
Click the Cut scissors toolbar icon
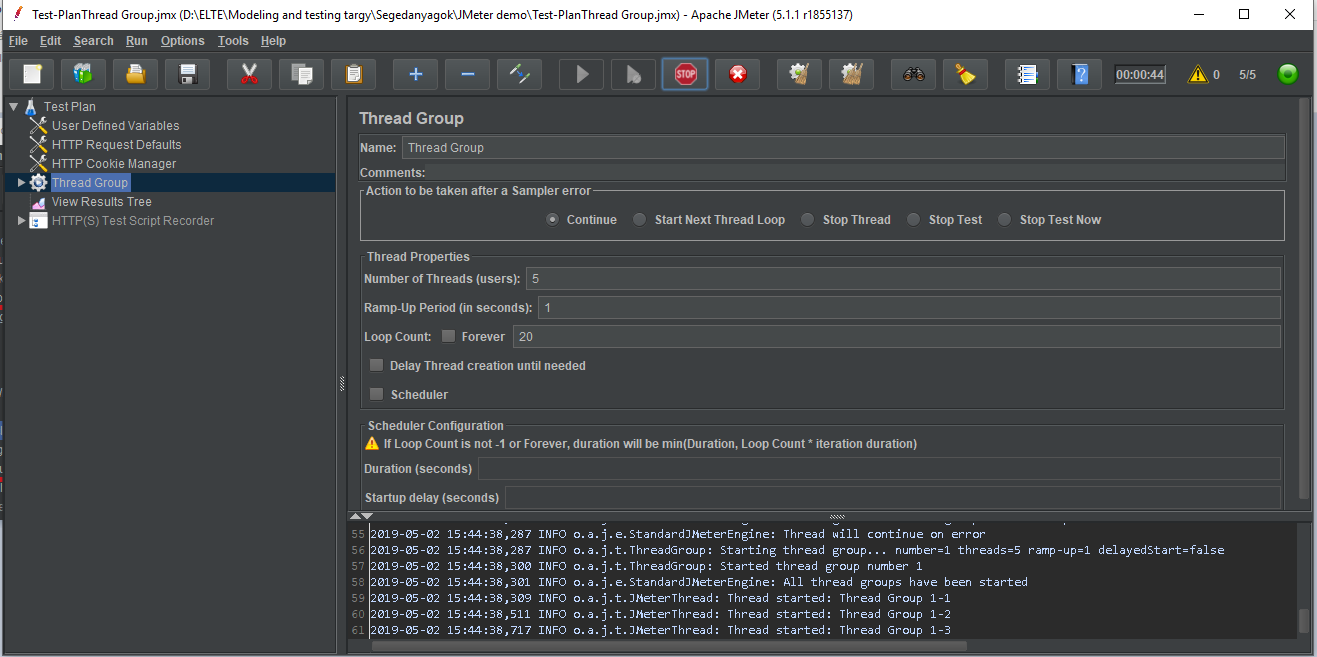249,74
